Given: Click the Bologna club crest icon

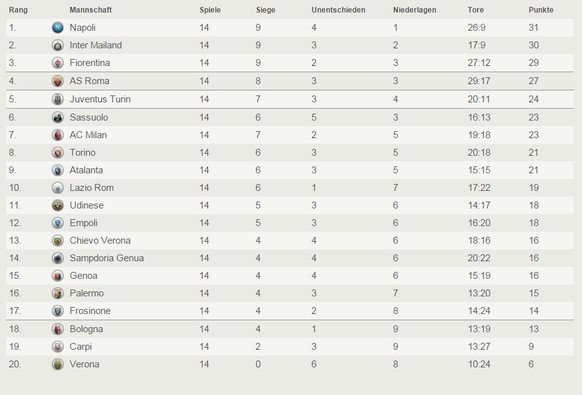Looking at the screenshot, I should tap(58, 329).
